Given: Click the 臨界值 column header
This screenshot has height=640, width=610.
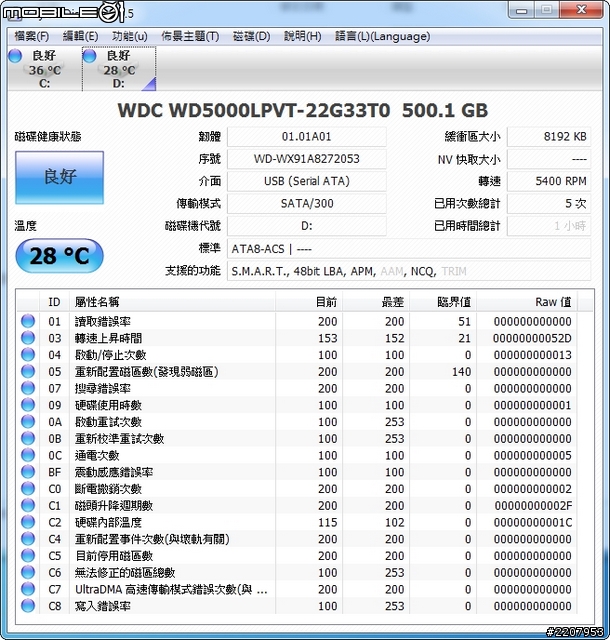Looking at the screenshot, I should click(x=443, y=302).
